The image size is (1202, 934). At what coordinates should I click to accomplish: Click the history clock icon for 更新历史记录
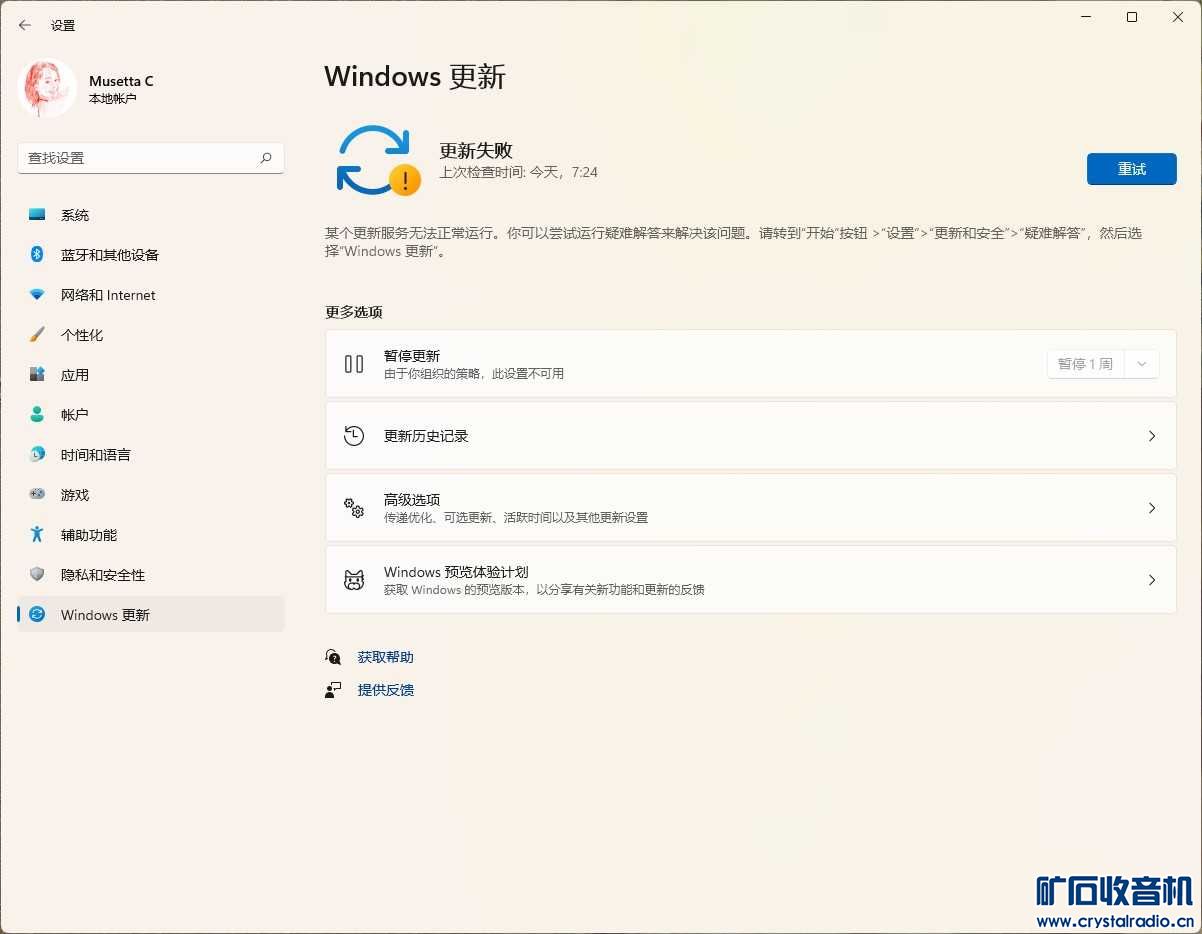coord(354,436)
